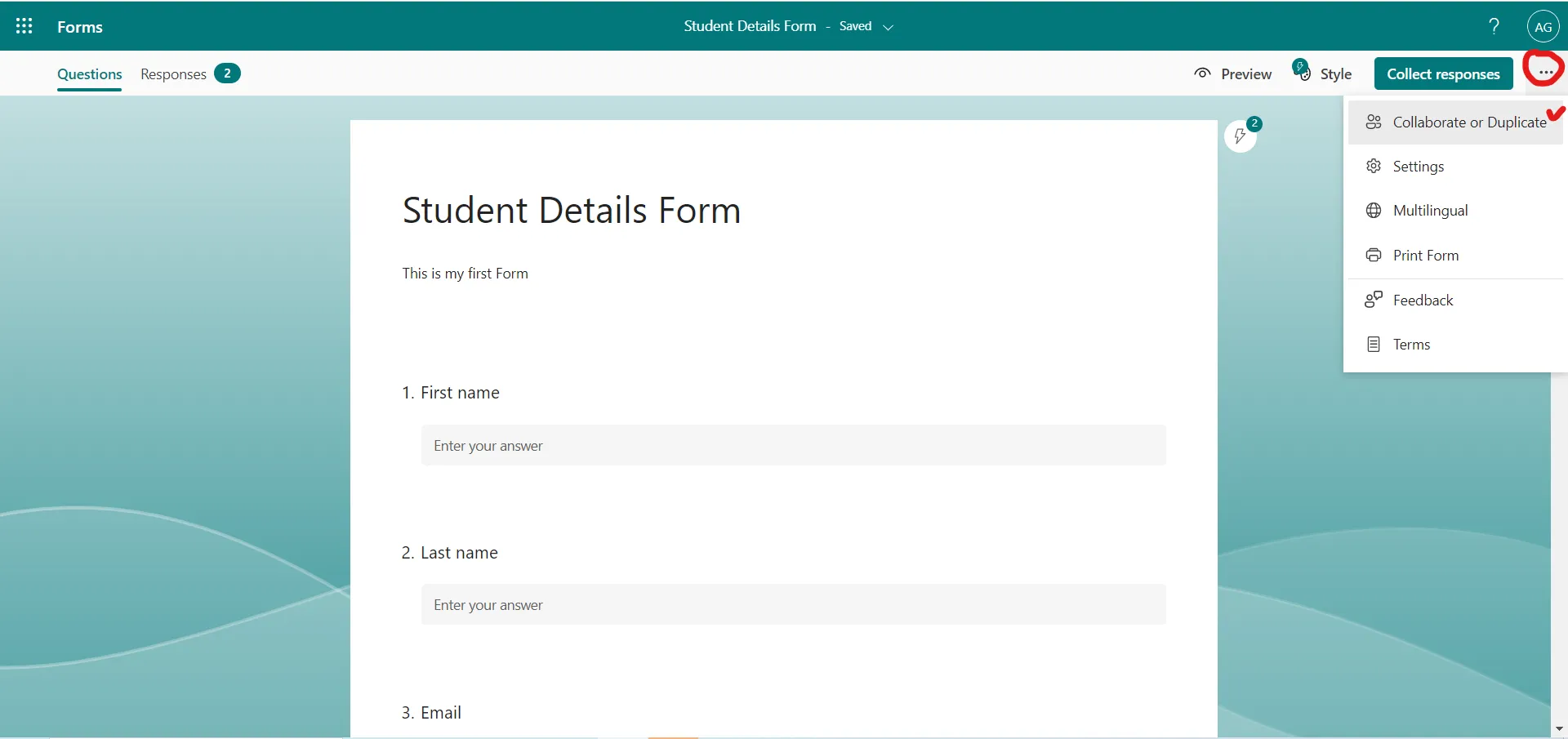Select the Questions tab
Image resolution: width=1568 pixels, height=739 pixels.
89,74
